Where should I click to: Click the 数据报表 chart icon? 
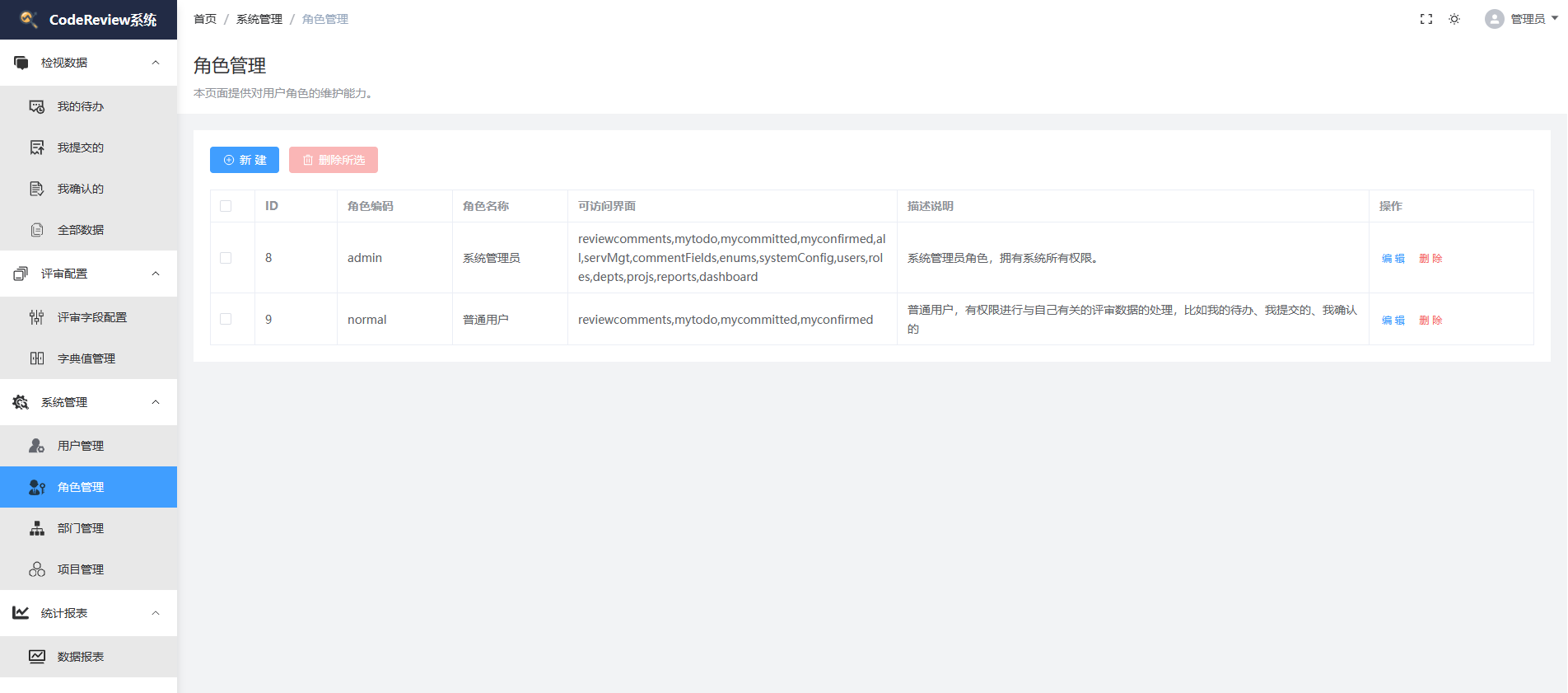[x=37, y=657]
